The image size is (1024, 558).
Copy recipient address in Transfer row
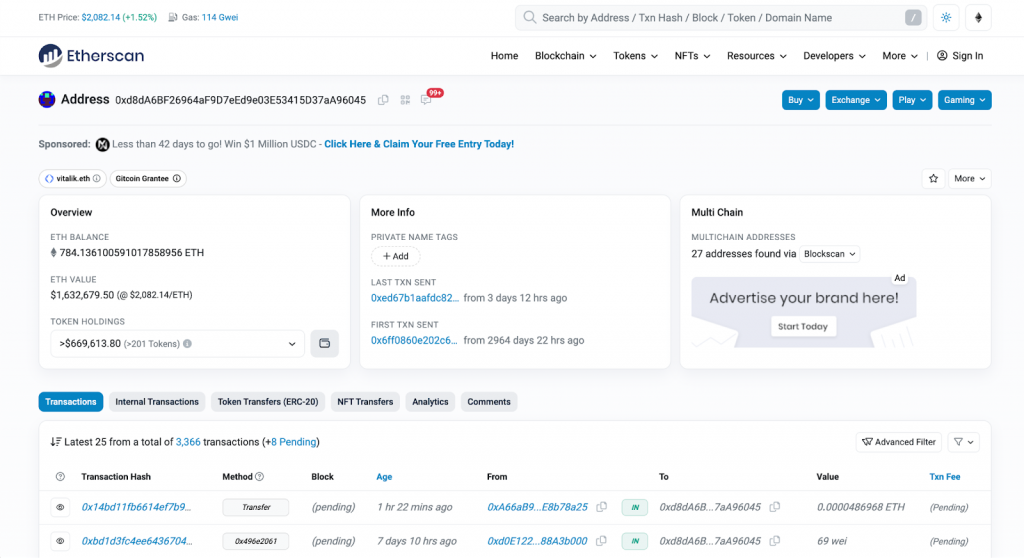[x=775, y=507]
